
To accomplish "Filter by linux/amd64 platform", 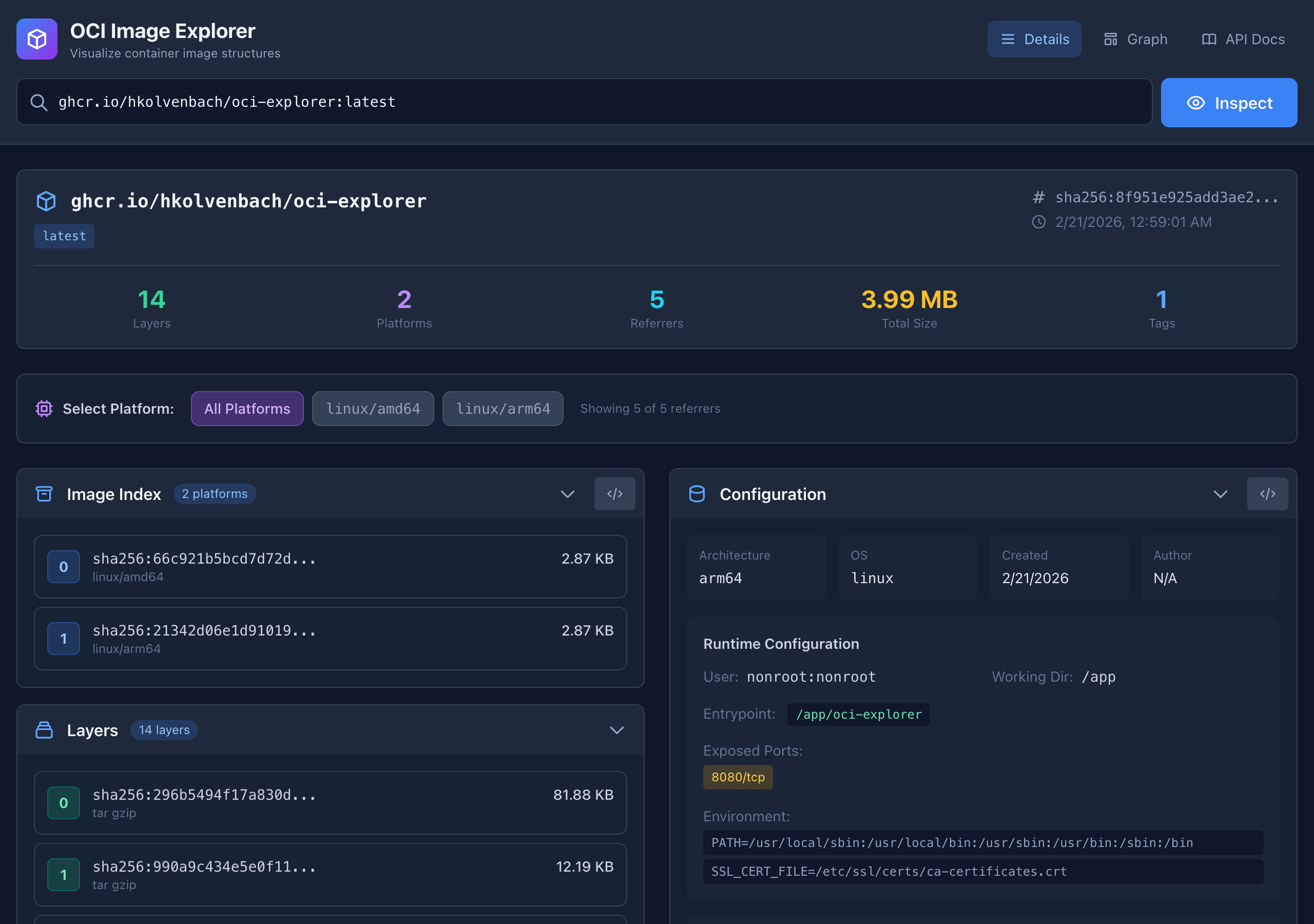I will pos(373,408).
